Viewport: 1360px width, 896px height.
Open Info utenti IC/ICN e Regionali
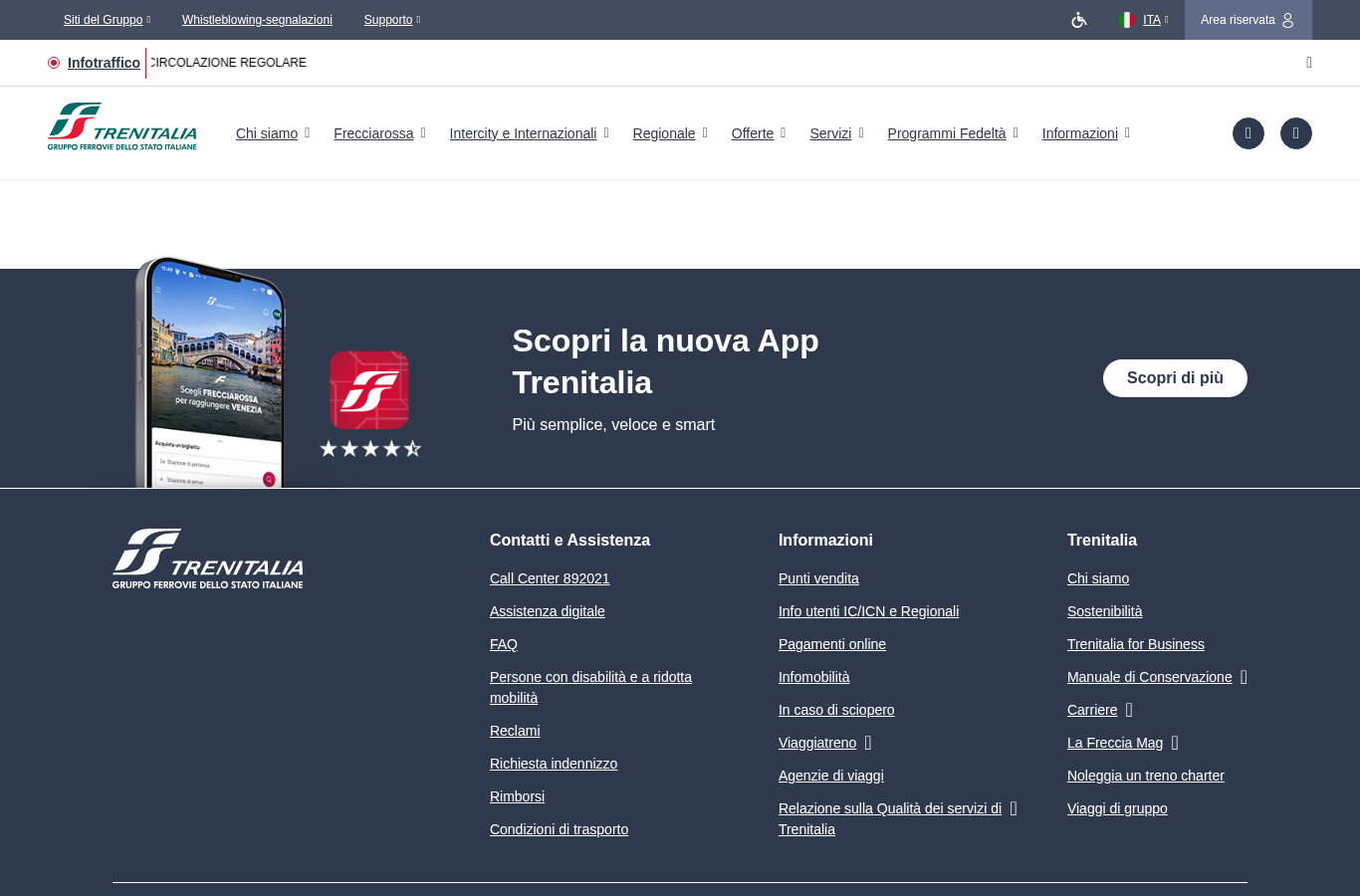click(x=868, y=611)
